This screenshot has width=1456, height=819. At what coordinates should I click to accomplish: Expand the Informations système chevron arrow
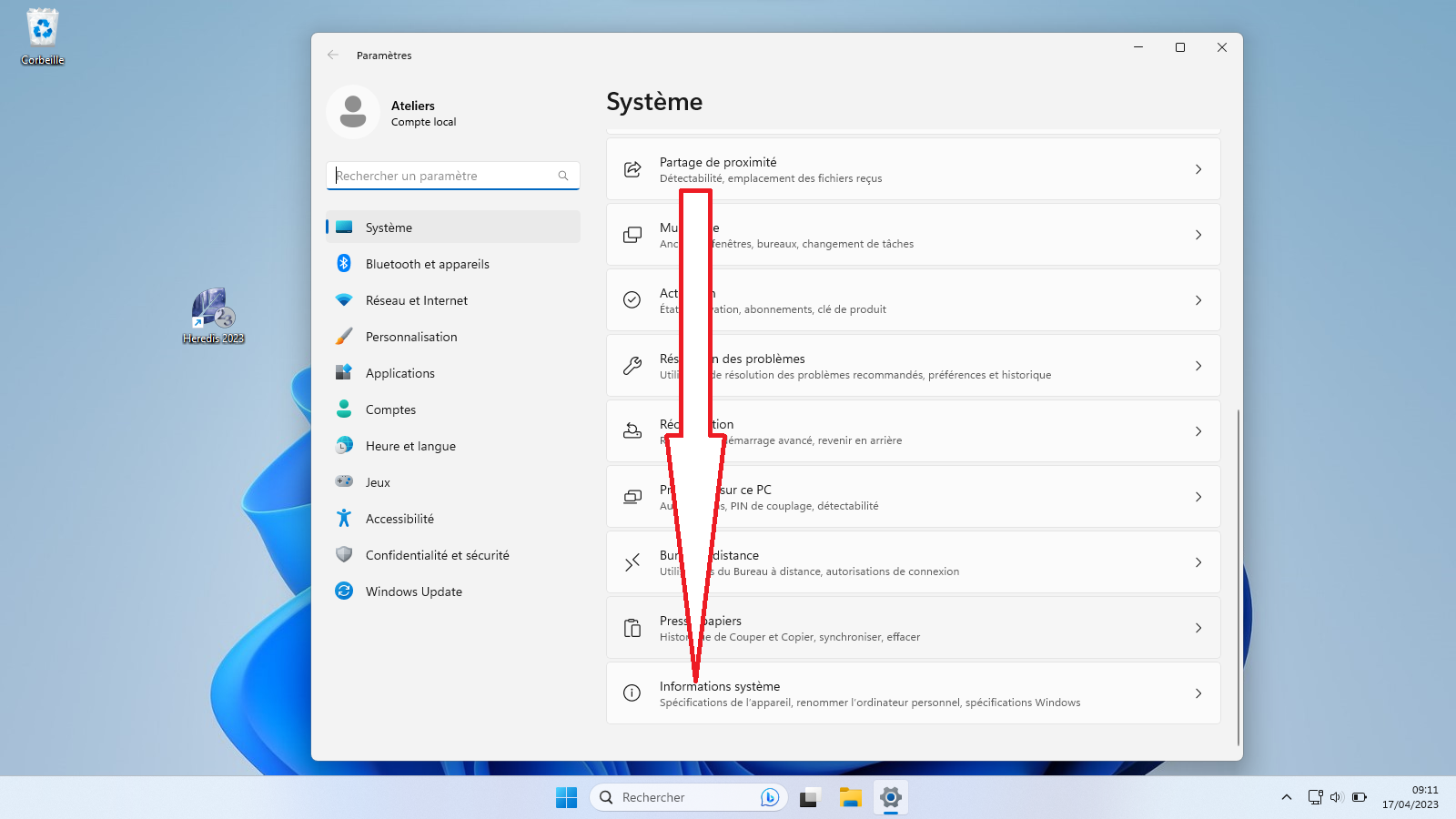[x=1198, y=693]
